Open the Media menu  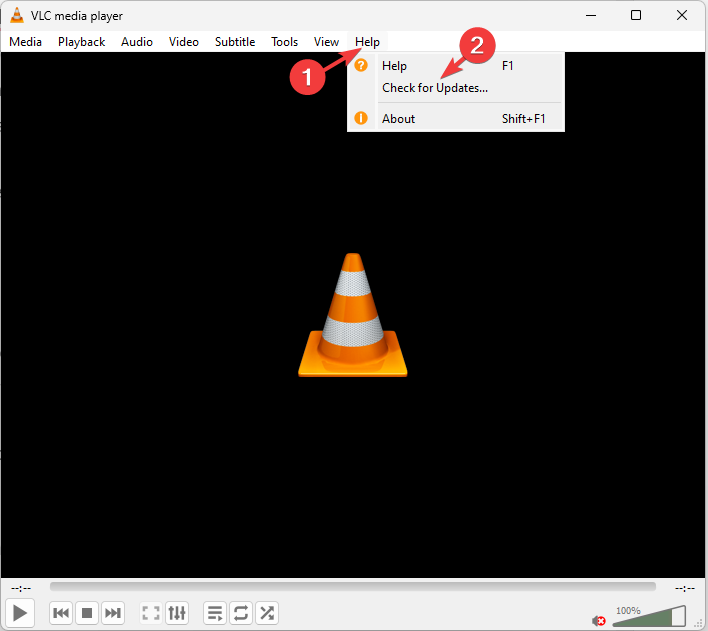click(x=25, y=42)
